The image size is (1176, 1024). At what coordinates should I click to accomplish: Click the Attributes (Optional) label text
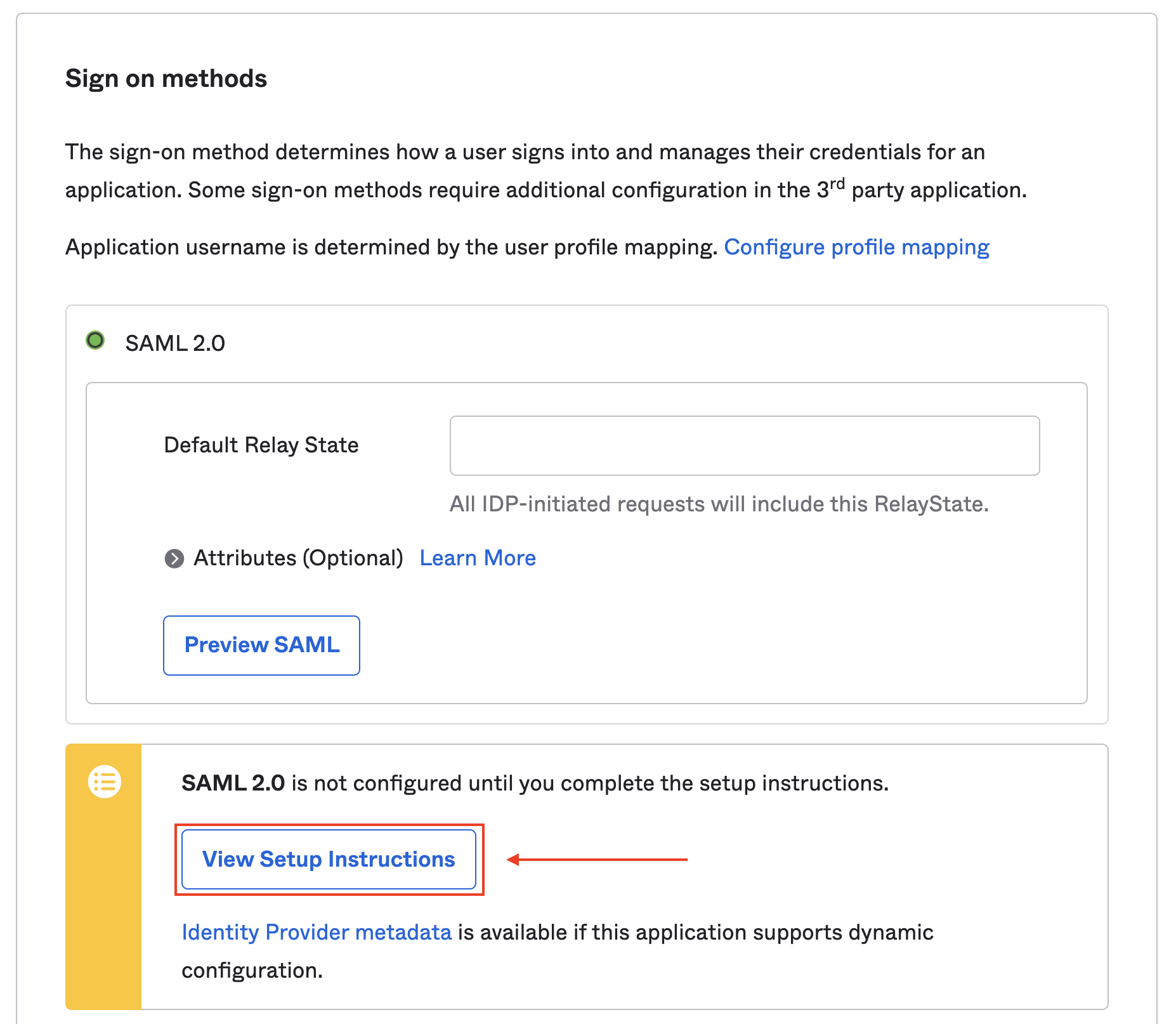click(x=298, y=558)
